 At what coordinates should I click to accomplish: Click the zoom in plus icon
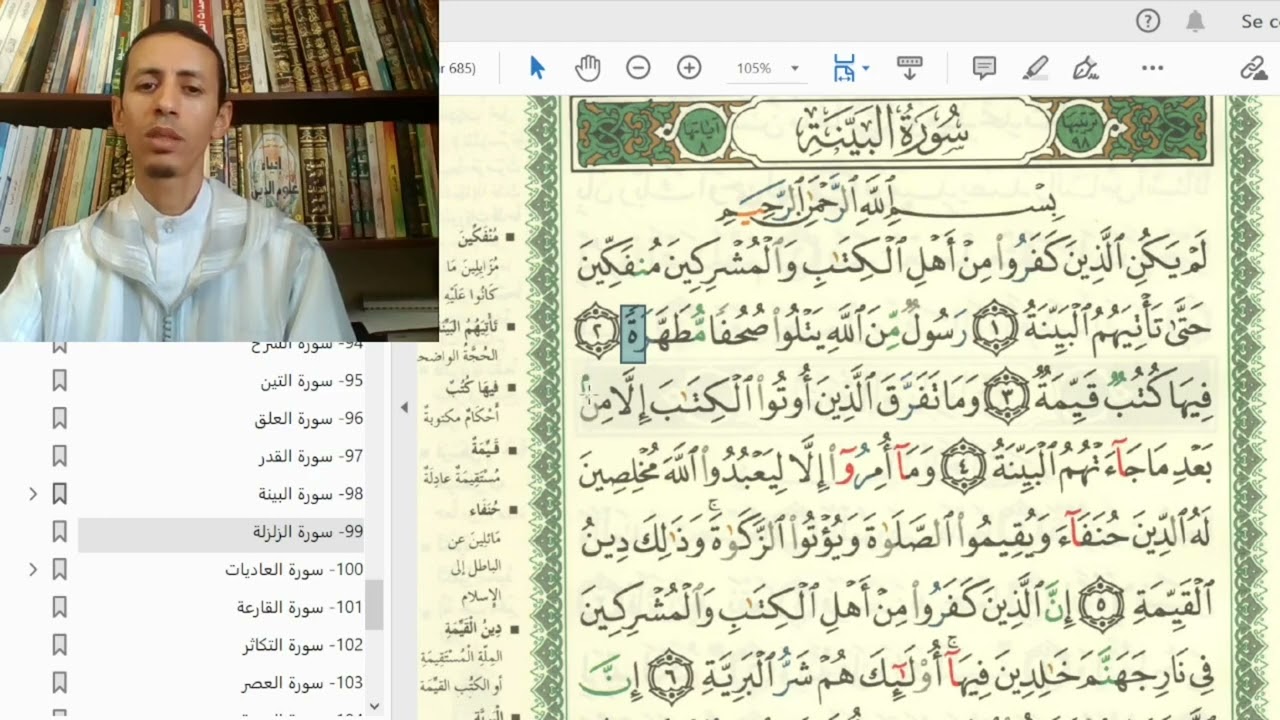(689, 68)
